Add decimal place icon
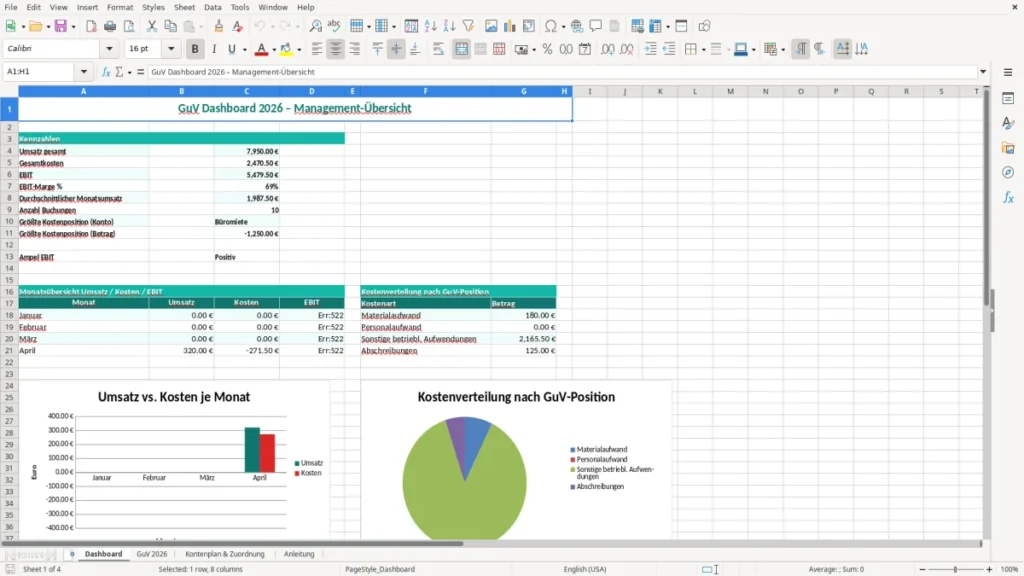 pos(607,49)
